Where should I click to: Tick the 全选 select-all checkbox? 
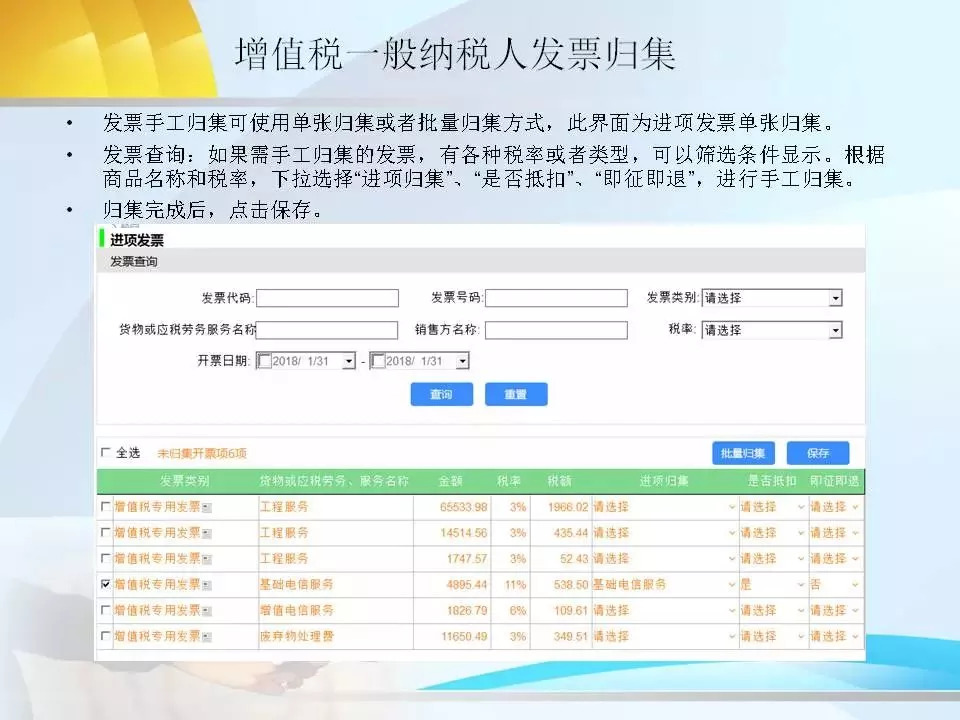tap(105, 452)
